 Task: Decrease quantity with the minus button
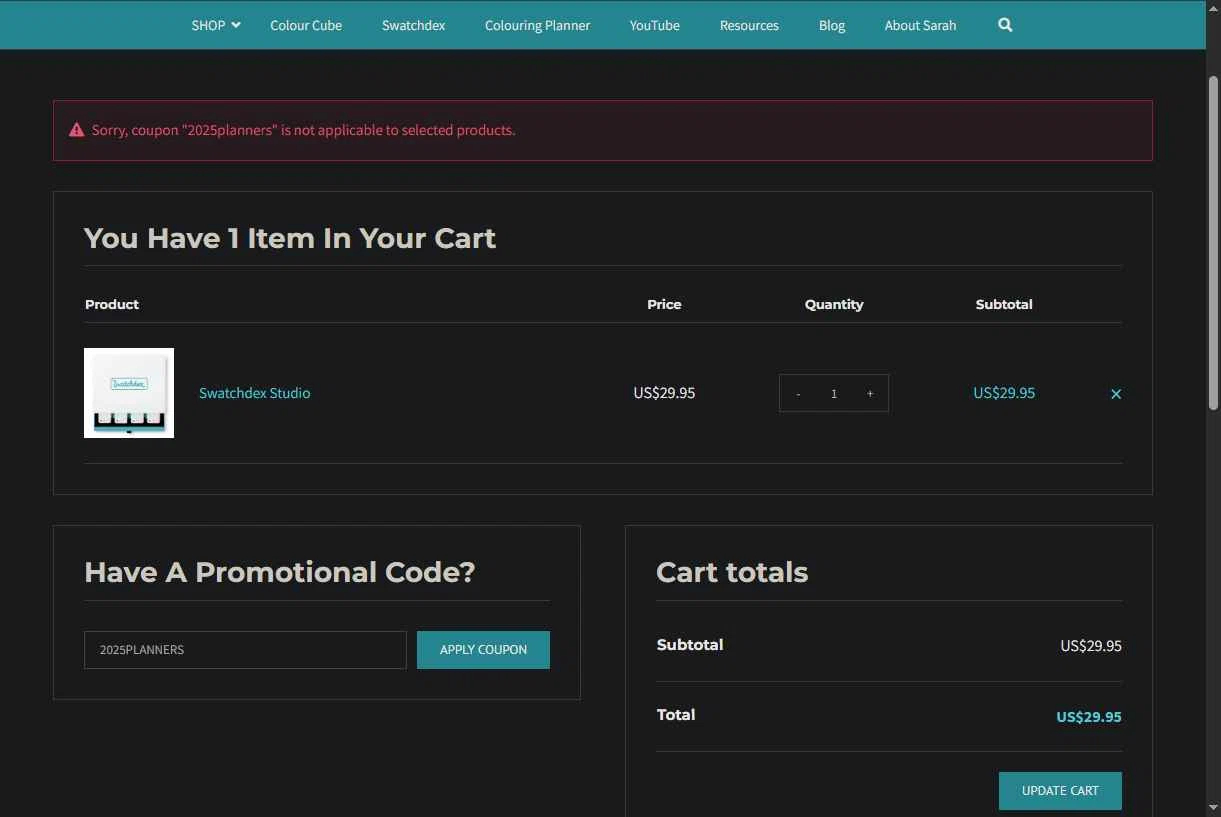[x=798, y=394]
